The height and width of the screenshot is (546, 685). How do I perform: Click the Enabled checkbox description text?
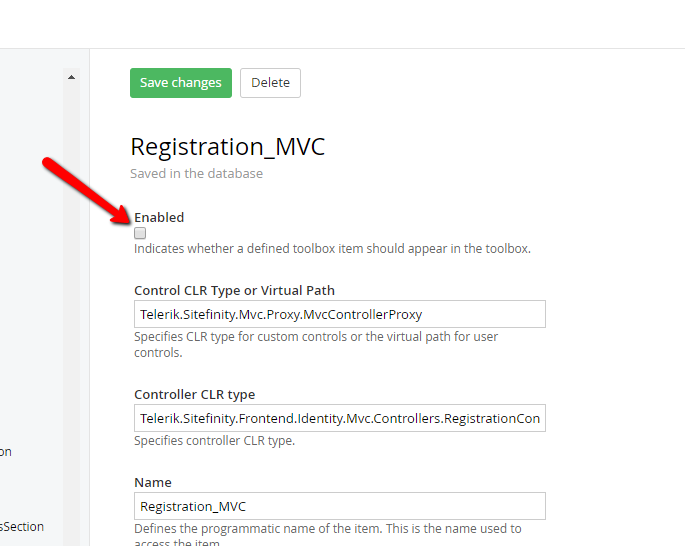tap(332, 249)
